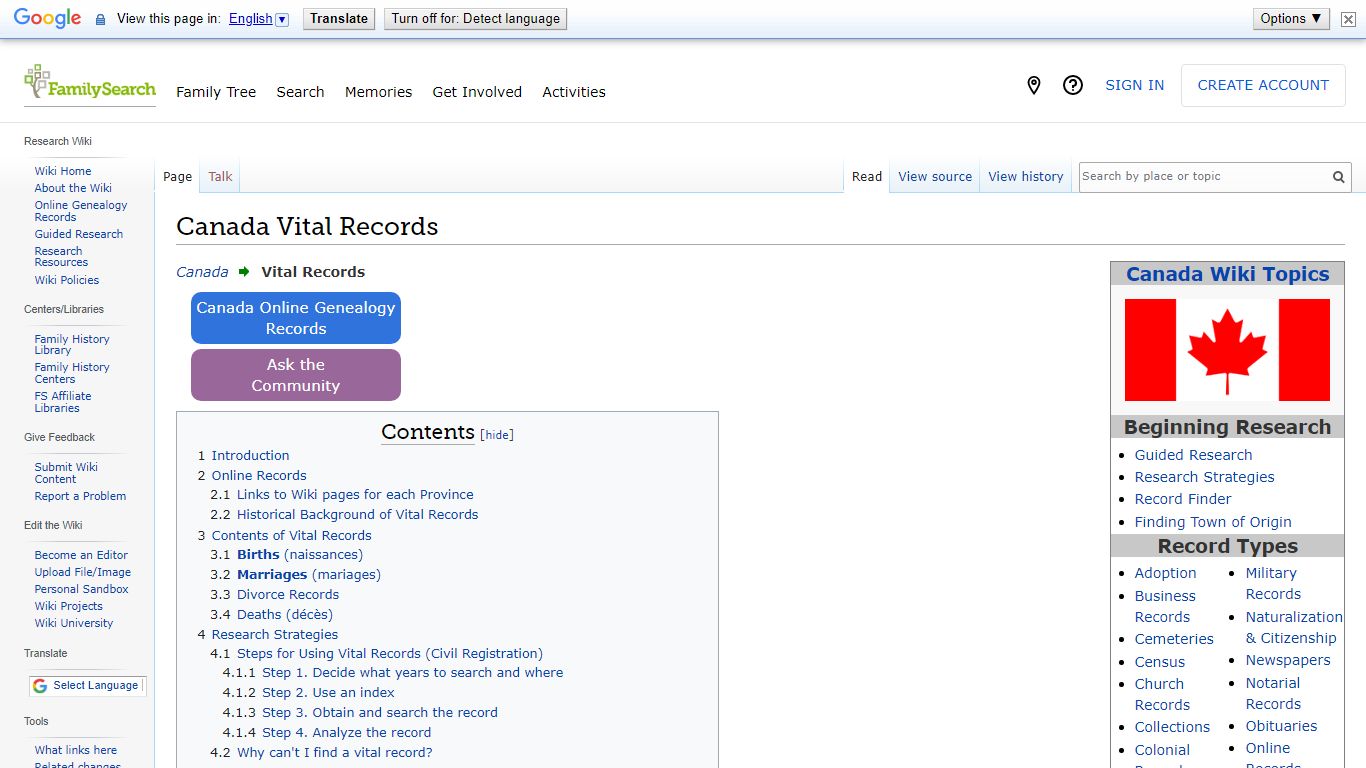Open Canada Online Genealogy Records button
The height and width of the screenshot is (768, 1366).
pos(296,318)
